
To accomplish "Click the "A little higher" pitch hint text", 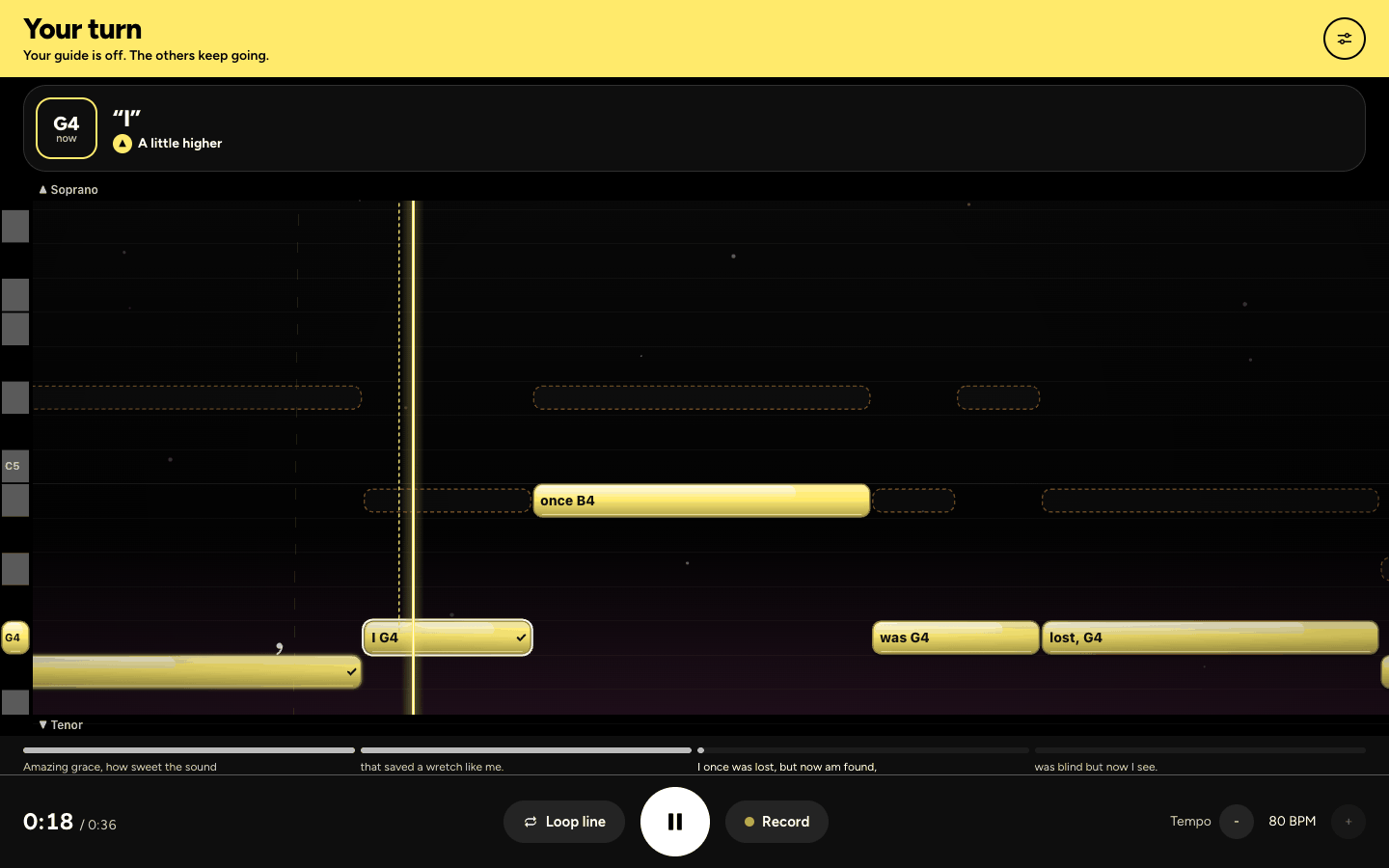I will [x=180, y=144].
